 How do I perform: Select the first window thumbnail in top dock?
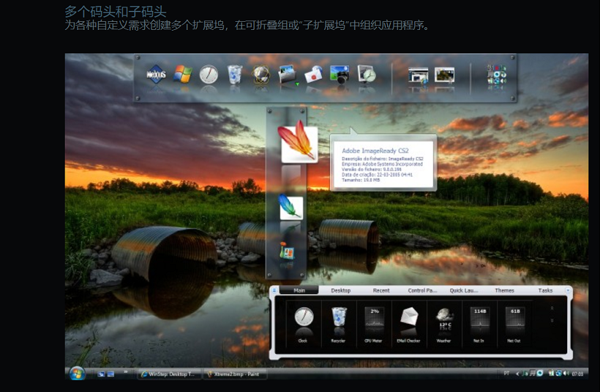pos(418,75)
